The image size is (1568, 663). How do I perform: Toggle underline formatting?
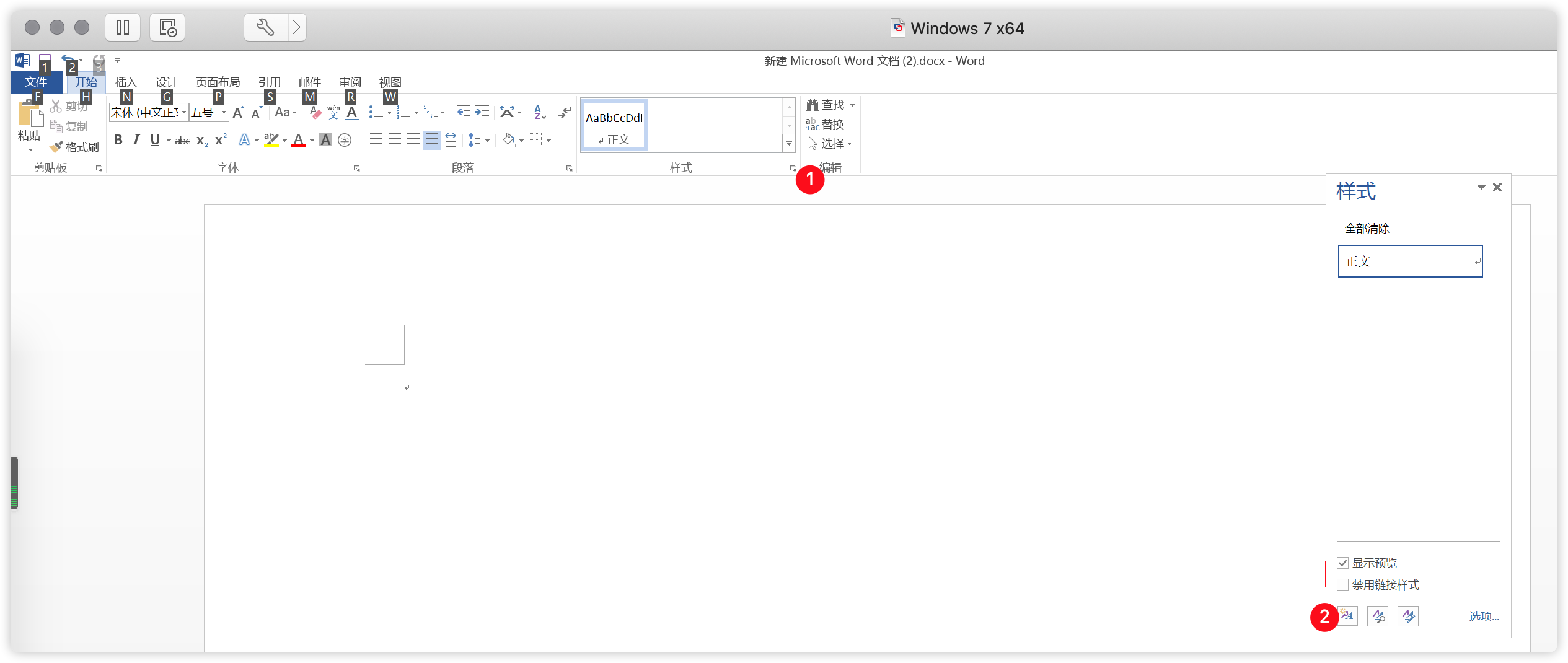155,141
